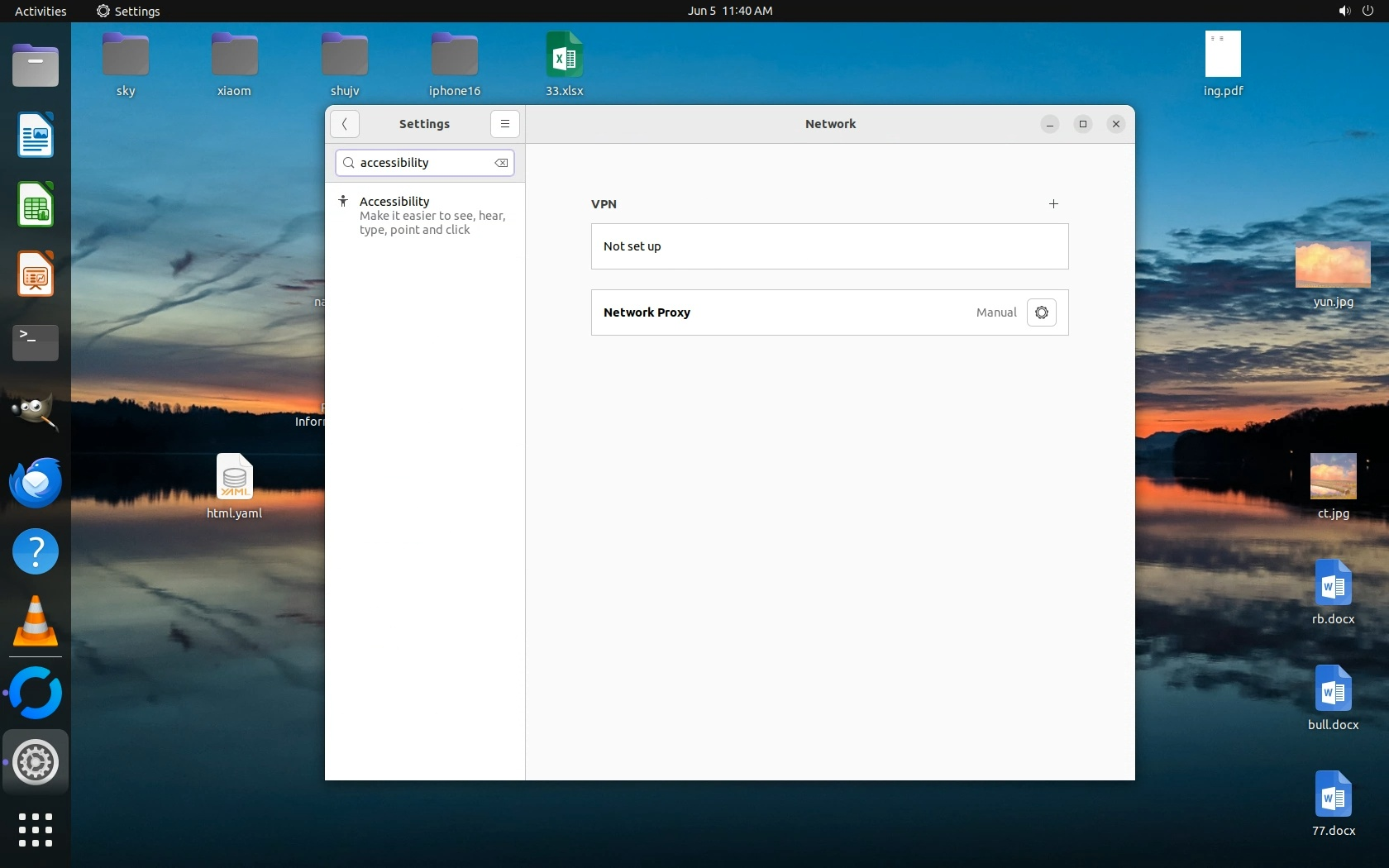The height and width of the screenshot is (868, 1389).
Task: Open Activities overview
Action: coord(41,11)
